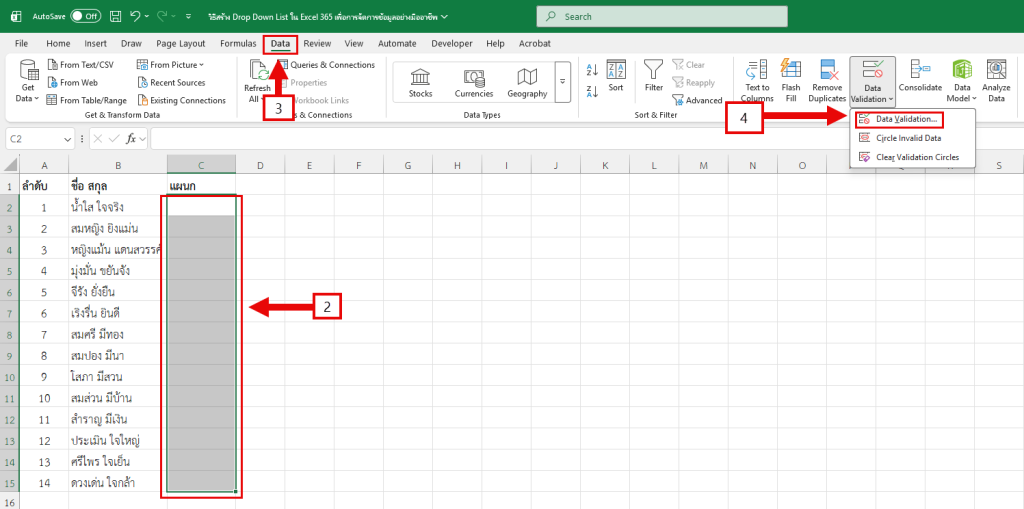This screenshot has width=1024, height=509.
Task: Open the Undo history dropdown arrow
Action: tap(148, 16)
